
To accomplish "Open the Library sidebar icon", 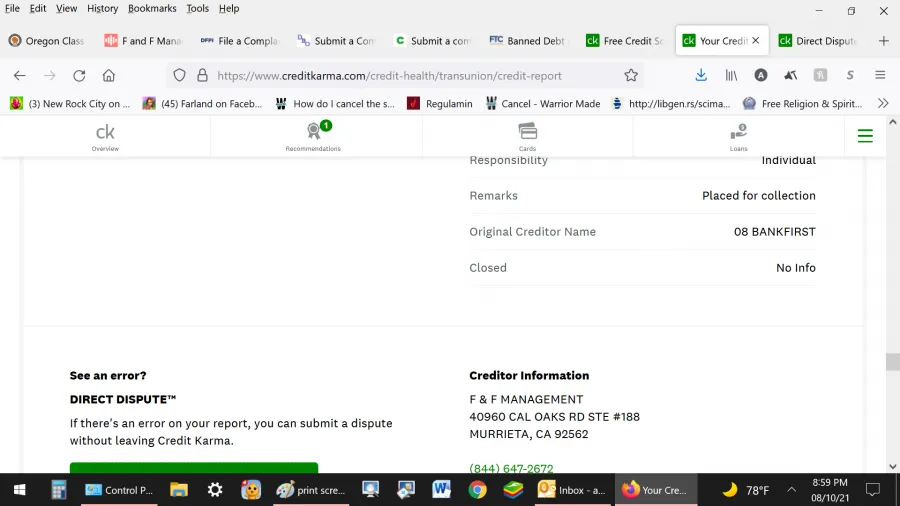I will point(731,75).
